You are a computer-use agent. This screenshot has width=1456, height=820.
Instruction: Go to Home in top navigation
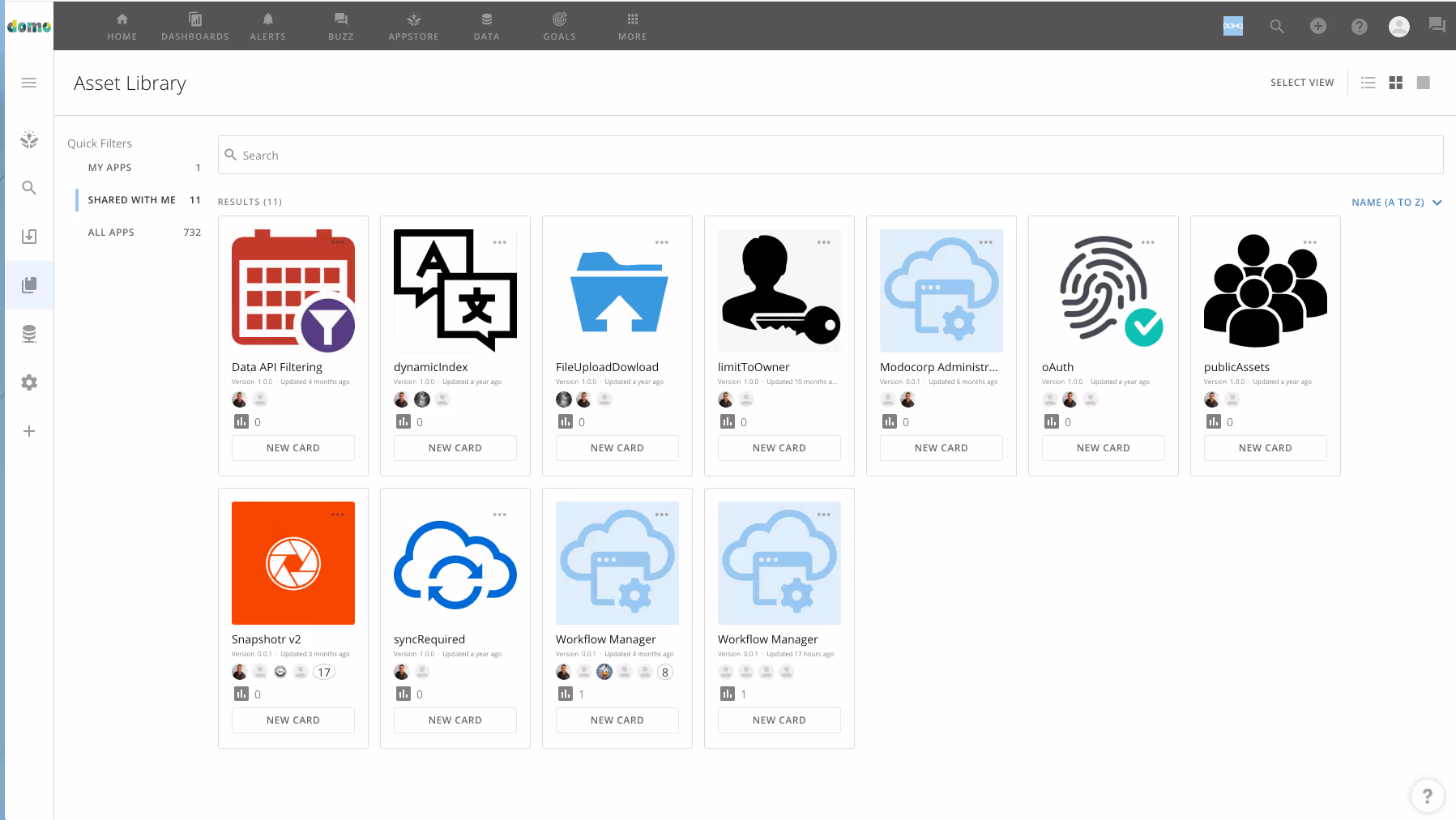pos(122,26)
